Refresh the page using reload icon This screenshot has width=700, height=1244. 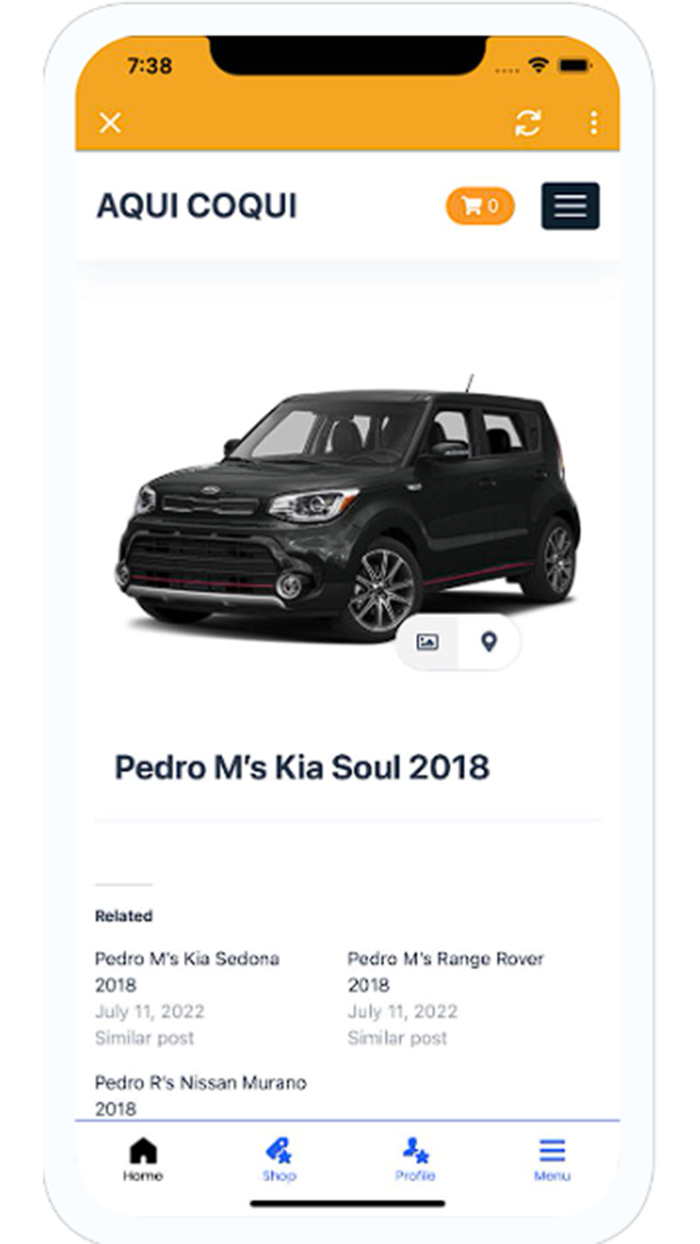[x=529, y=123]
